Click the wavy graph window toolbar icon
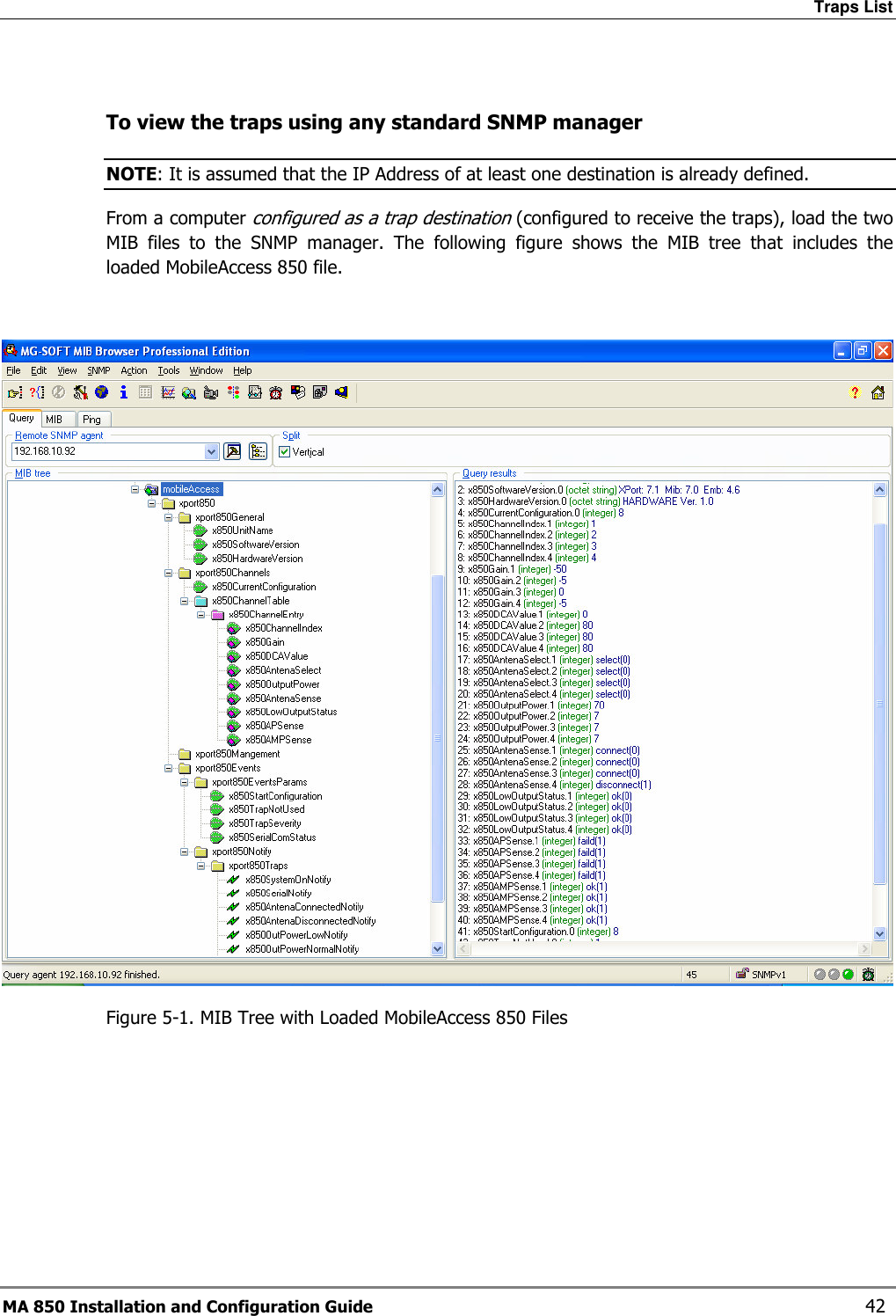Image resolution: width=896 pixels, height=1316 pixels. click(255, 392)
